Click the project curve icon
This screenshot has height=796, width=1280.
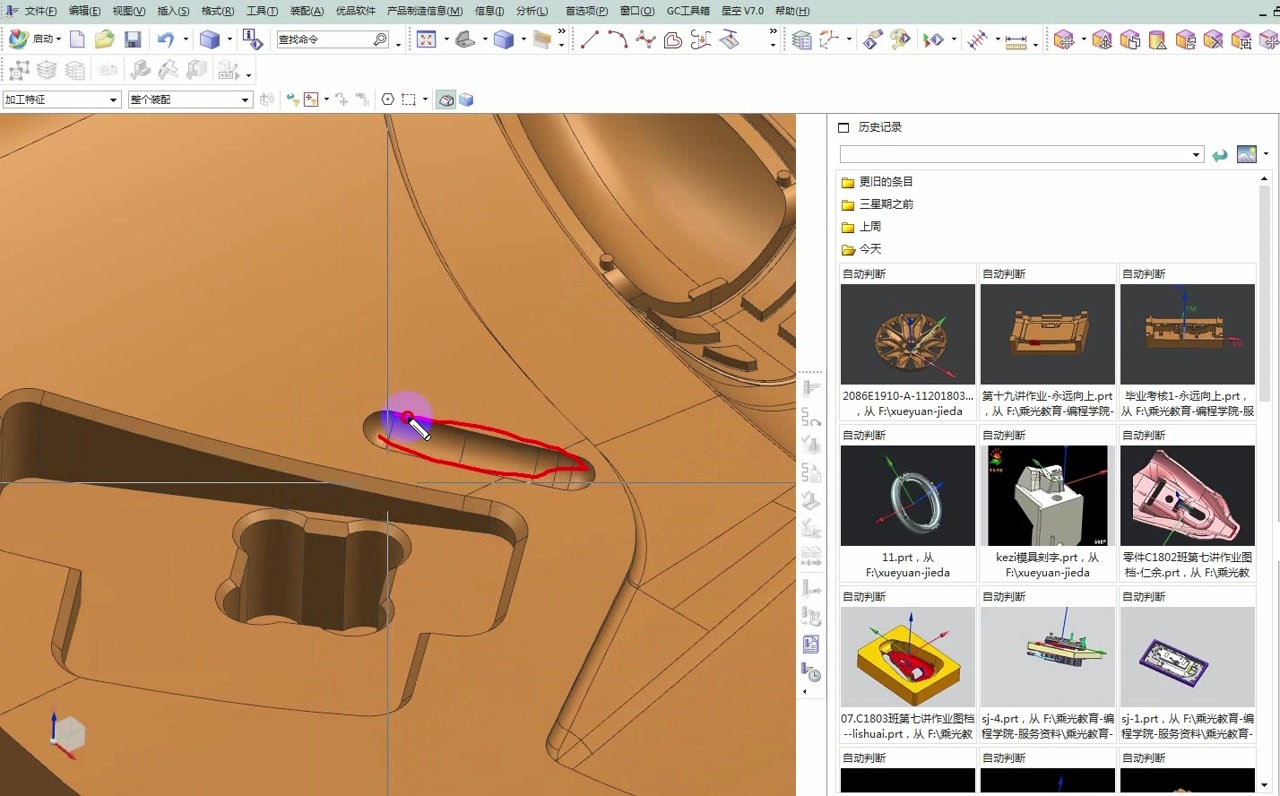coord(701,39)
